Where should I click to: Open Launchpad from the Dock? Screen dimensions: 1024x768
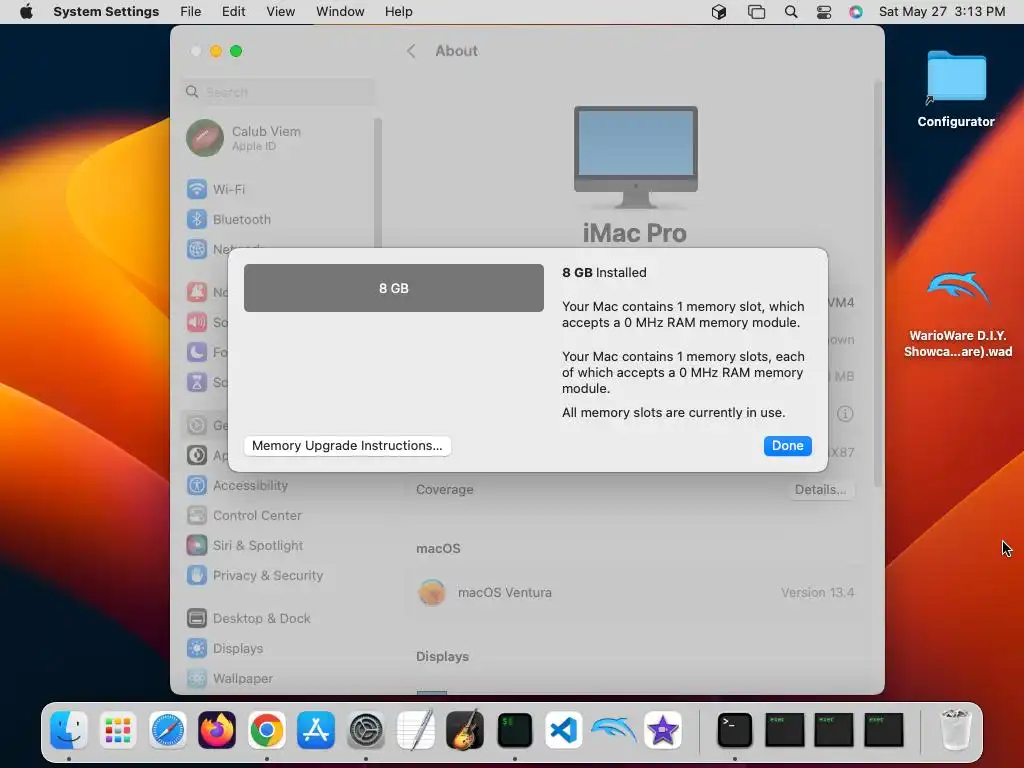[x=118, y=730]
